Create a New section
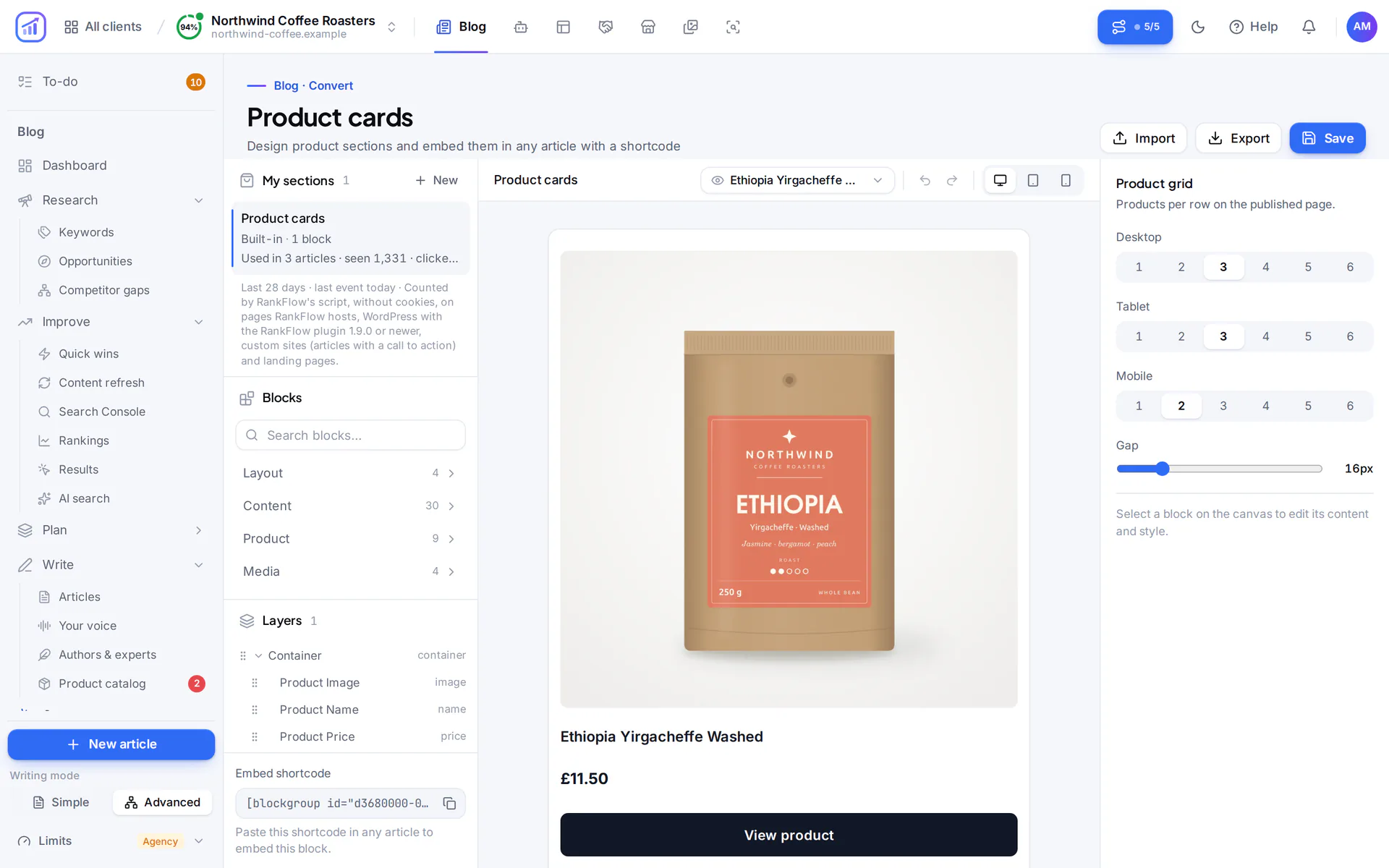 tap(436, 180)
